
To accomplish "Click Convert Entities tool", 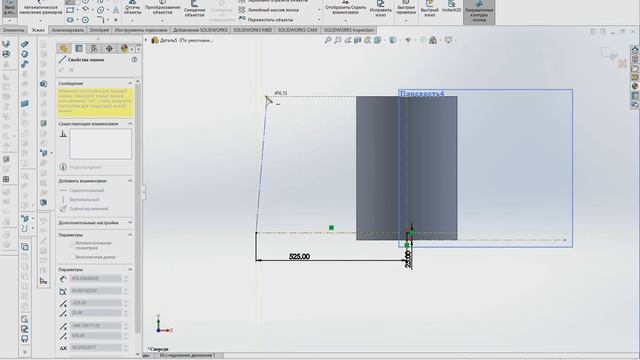I will (x=162, y=8).
